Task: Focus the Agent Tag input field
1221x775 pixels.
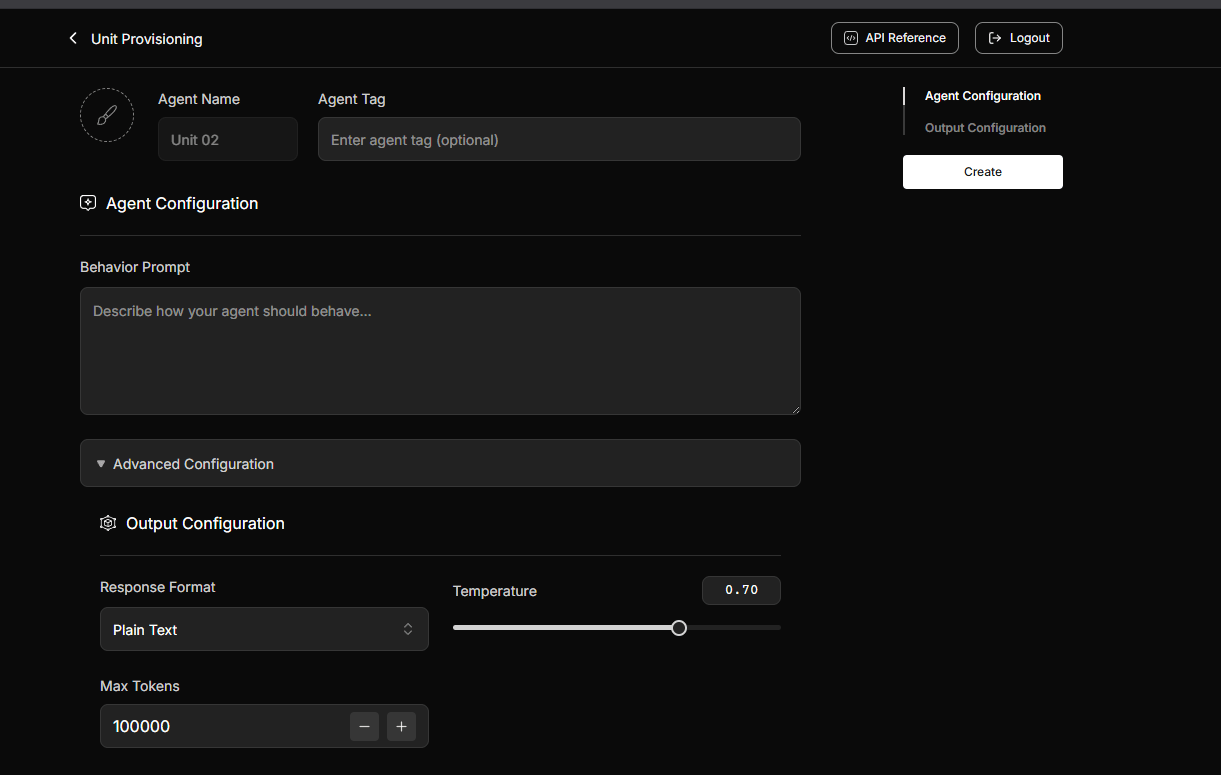Action: point(559,139)
